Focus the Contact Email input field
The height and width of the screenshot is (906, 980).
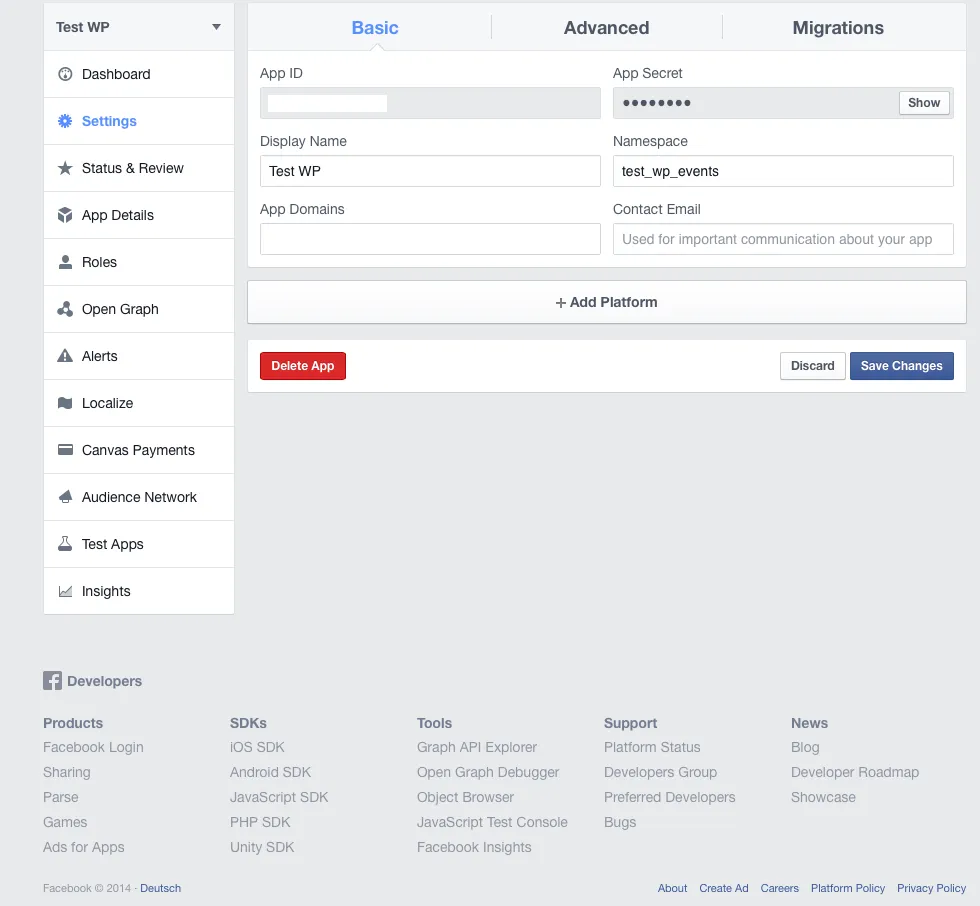click(x=782, y=239)
